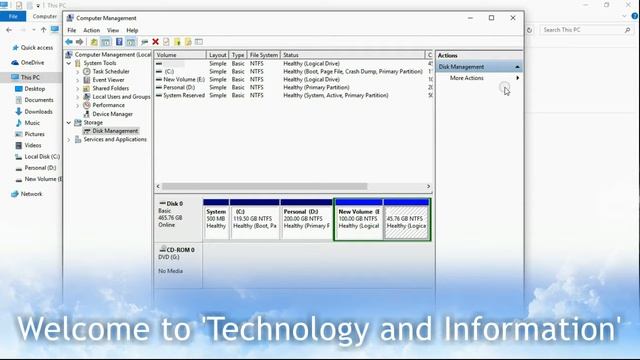Select the hatched 45.76 GB NTFS partition
The image size is (640, 360).
click(407, 219)
